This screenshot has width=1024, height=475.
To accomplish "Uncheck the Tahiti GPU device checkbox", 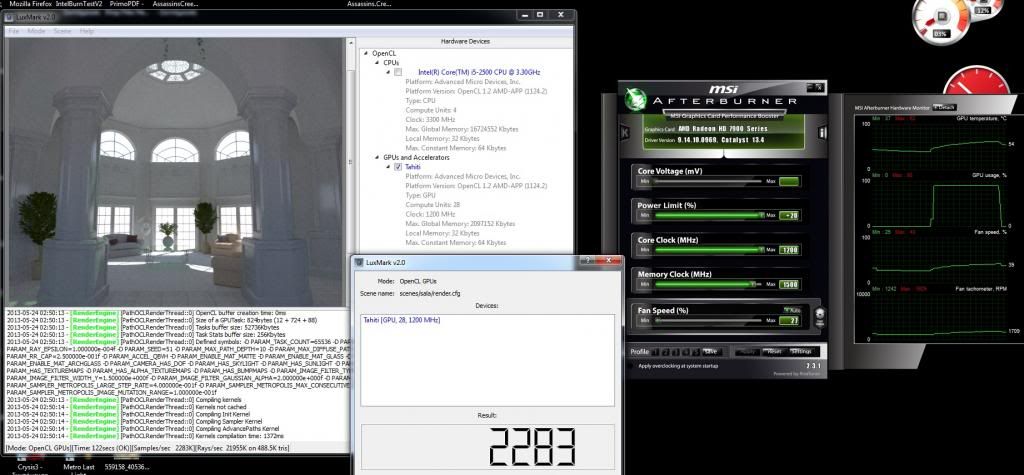I will click(x=398, y=167).
